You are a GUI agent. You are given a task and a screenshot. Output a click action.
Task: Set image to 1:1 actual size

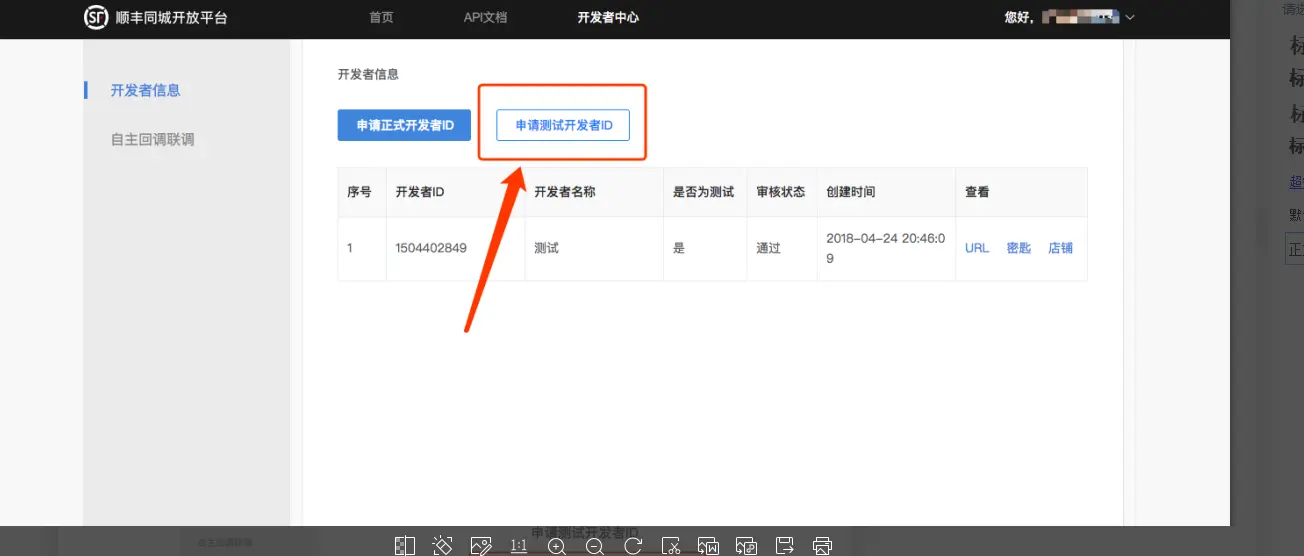(x=519, y=545)
